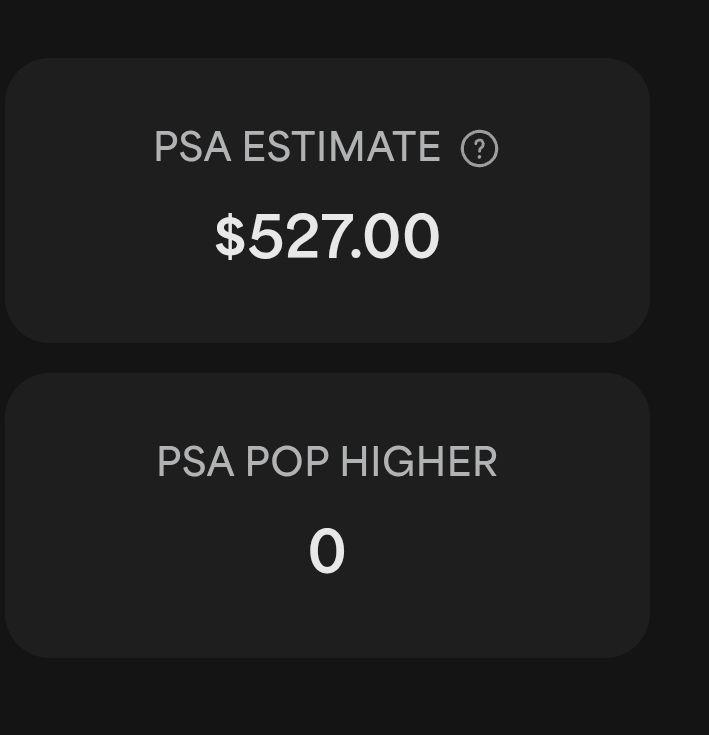Image resolution: width=709 pixels, height=735 pixels.
Task: Select the word POP in lower card
Action: [287, 462]
